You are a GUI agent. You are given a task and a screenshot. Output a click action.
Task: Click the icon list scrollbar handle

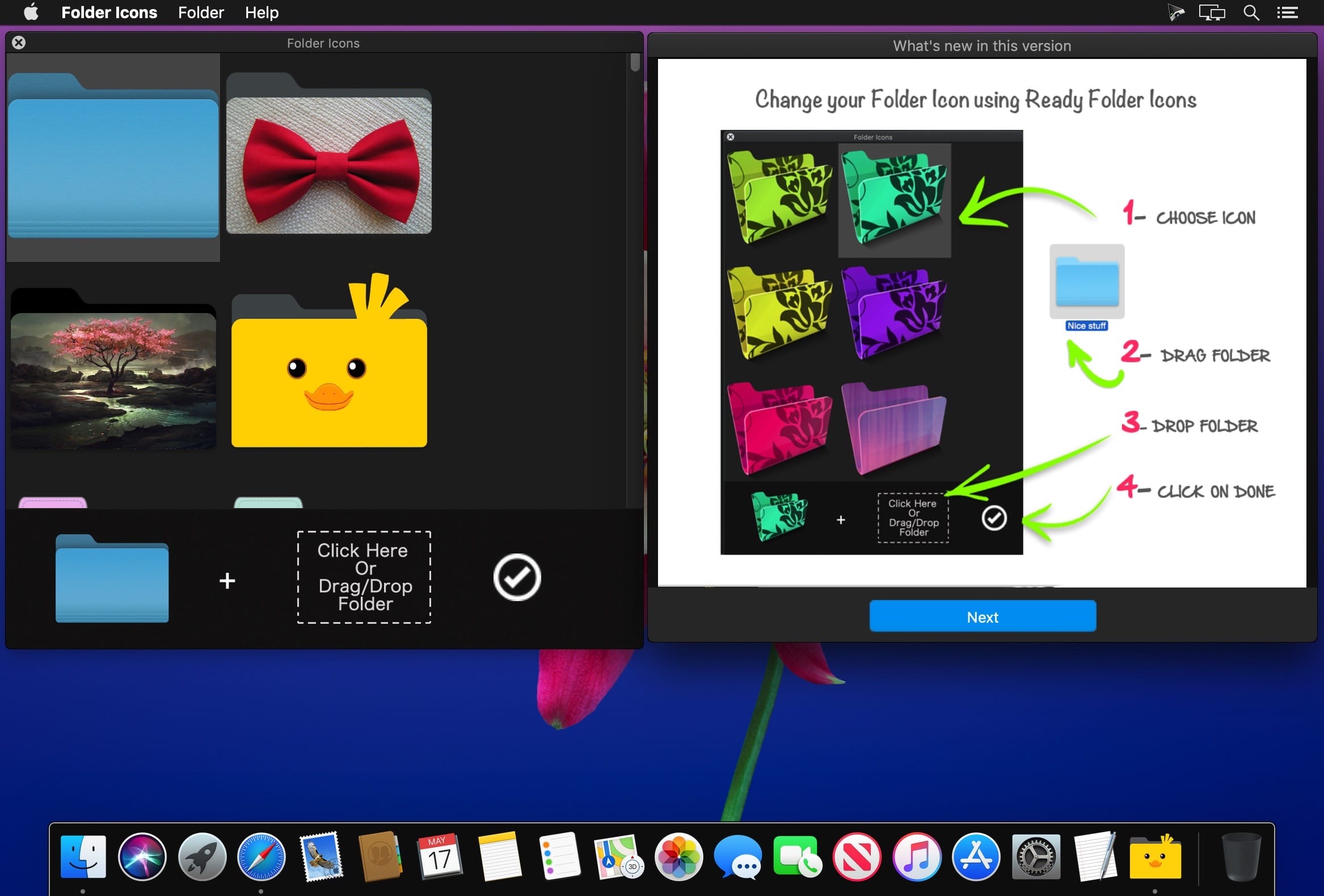click(x=635, y=62)
